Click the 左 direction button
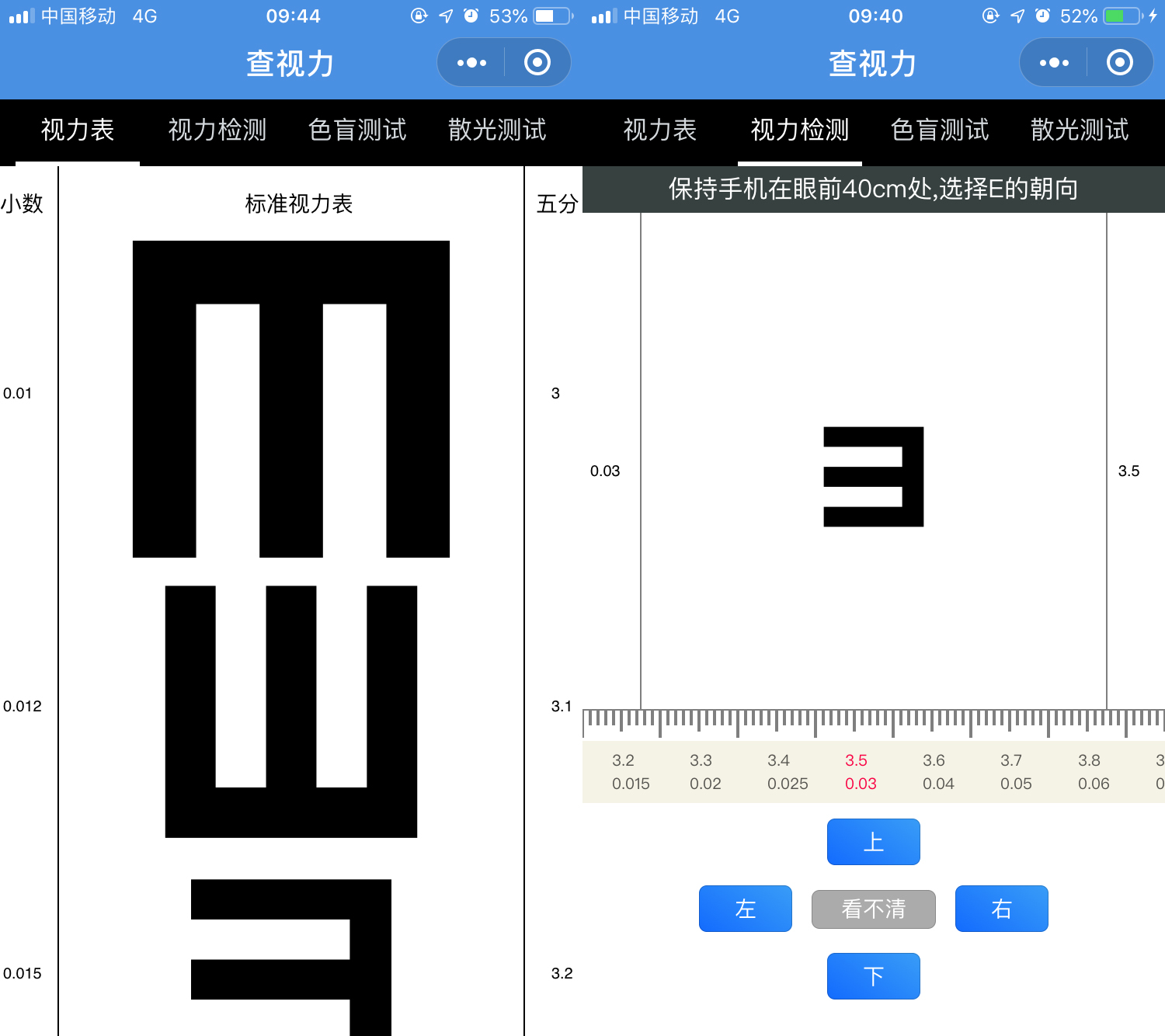Screen dimensions: 1165x1036 (x=746, y=909)
